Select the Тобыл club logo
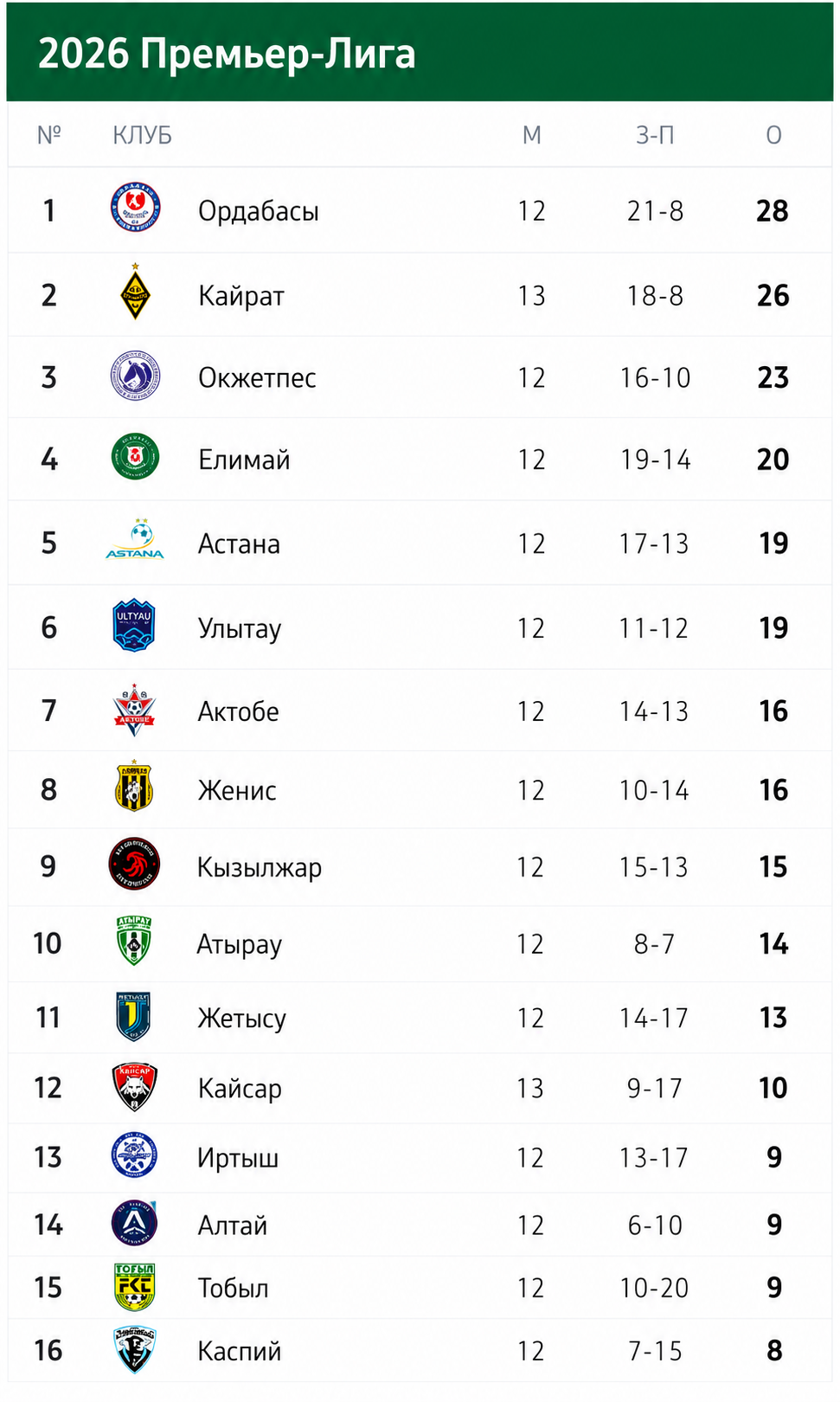The height and width of the screenshot is (1402, 840). [134, 1287]
